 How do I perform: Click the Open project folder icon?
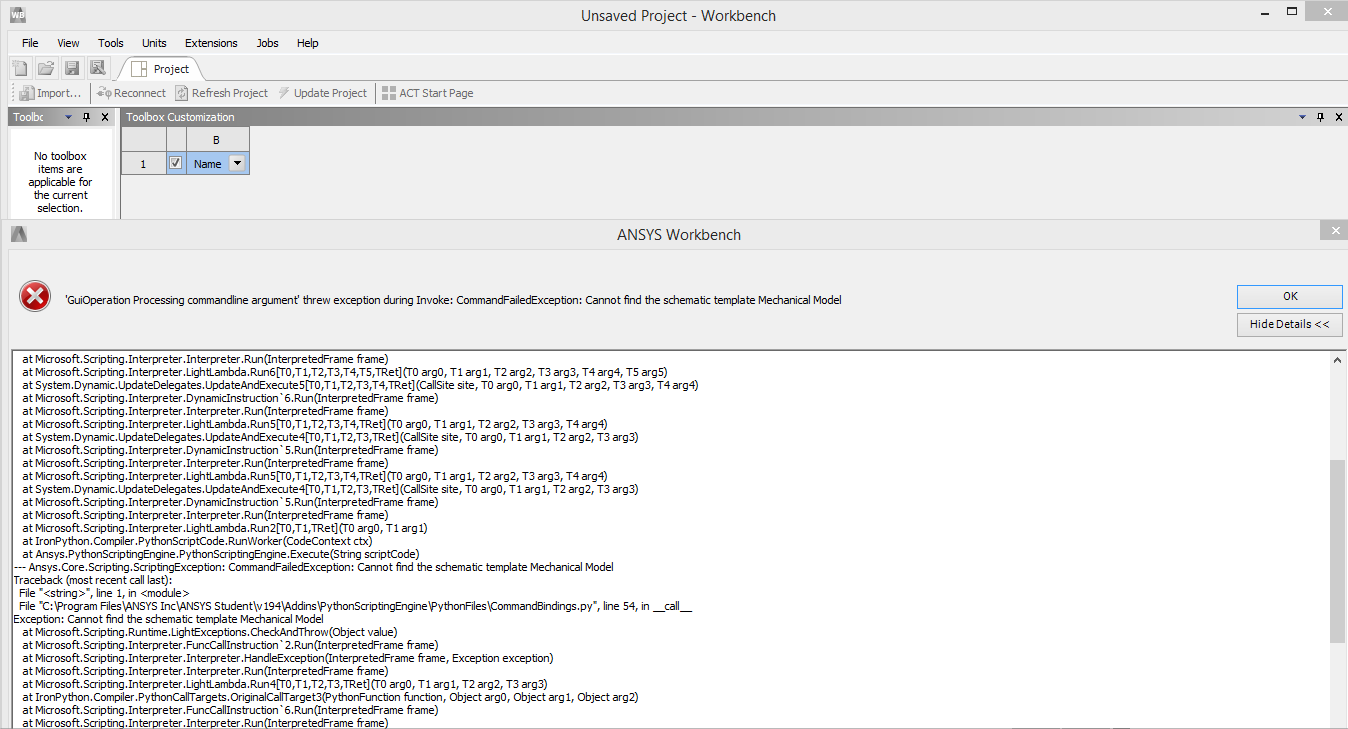click(x=46, y=68)
